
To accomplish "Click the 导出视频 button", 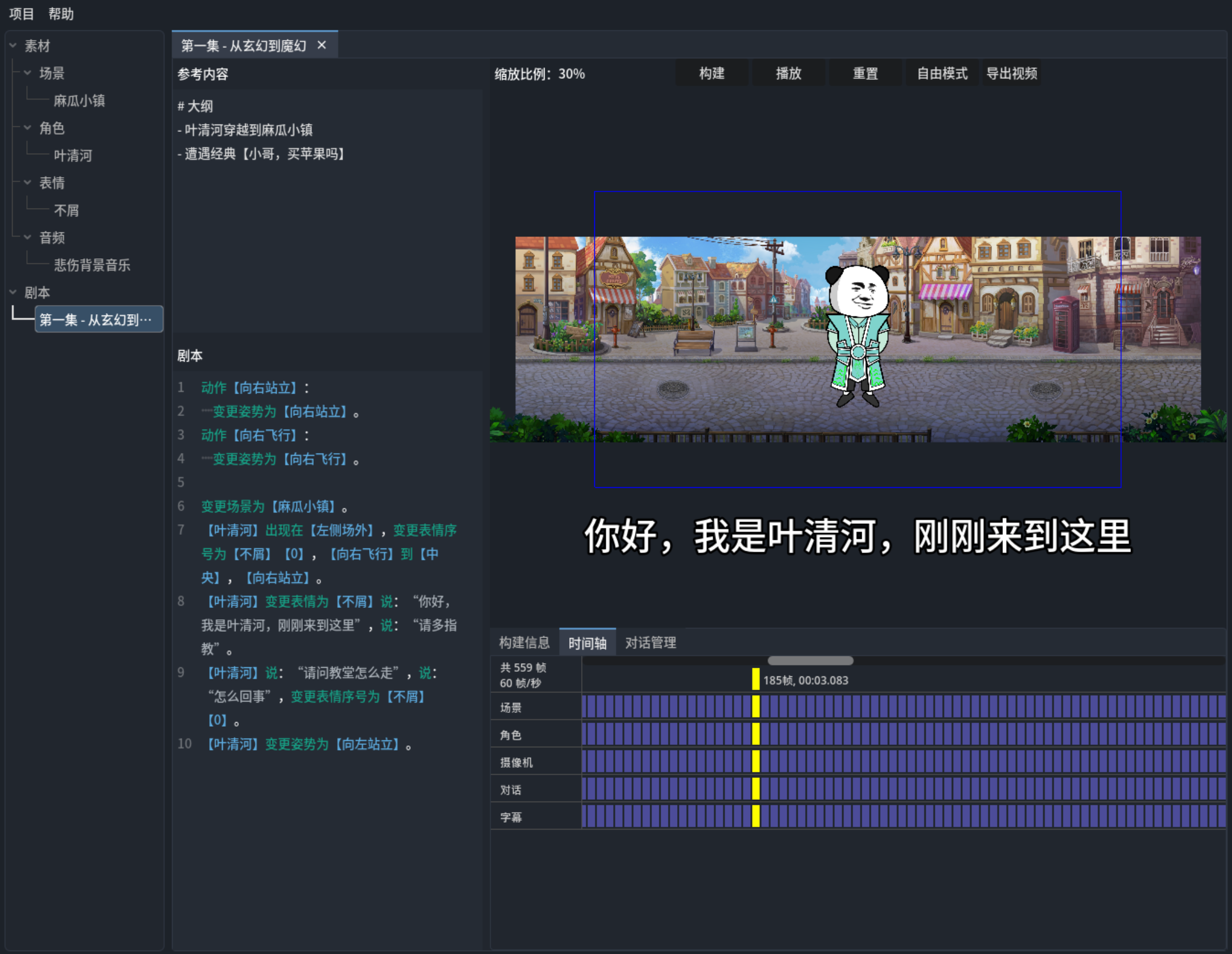I will 1011,74.
